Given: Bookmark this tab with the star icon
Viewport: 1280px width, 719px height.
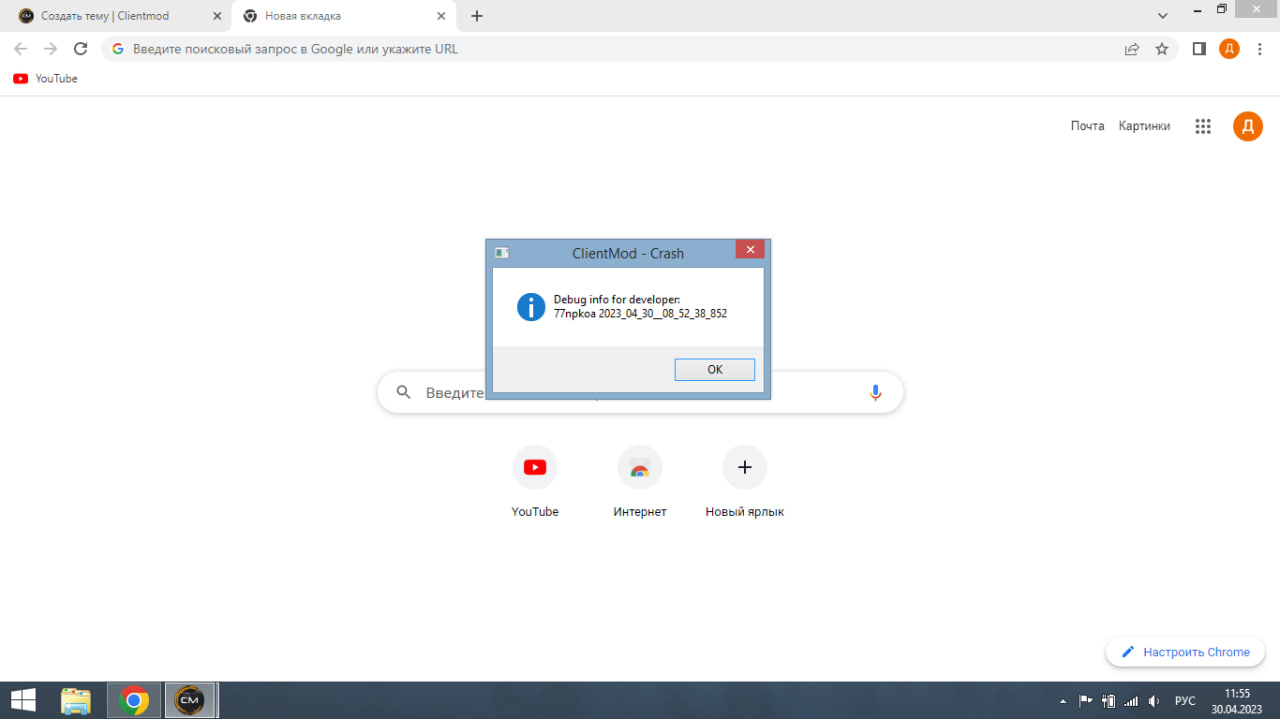Looking at the screenshot, I should [1161, 49].
